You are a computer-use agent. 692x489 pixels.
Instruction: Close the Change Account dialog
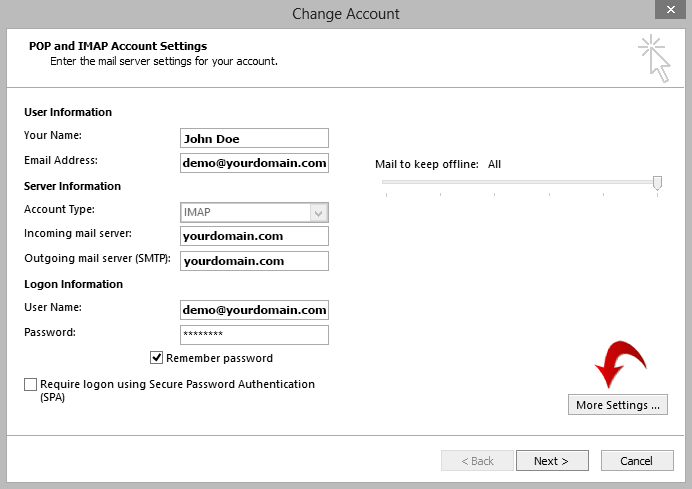coord(670,9)
